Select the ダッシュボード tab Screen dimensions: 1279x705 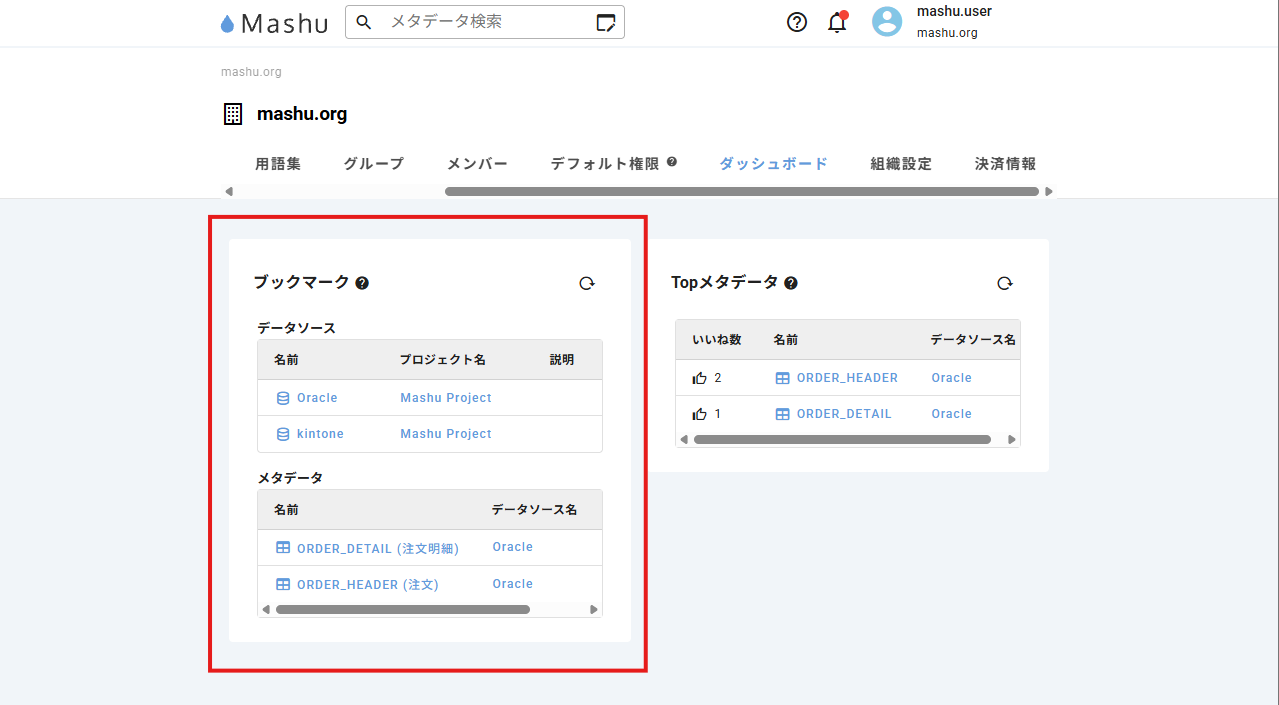pos(774,164)
